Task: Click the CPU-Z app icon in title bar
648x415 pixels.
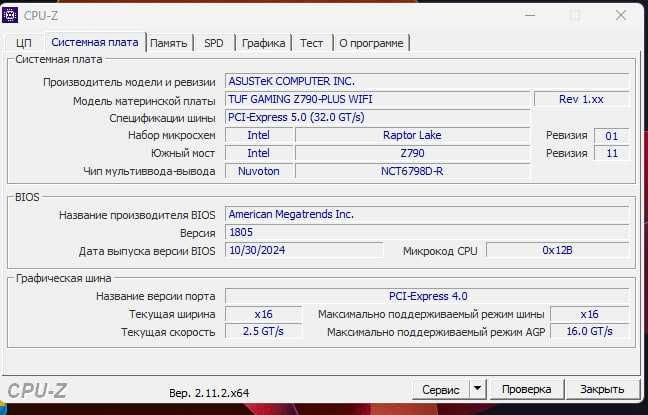Action: (10, 16)
